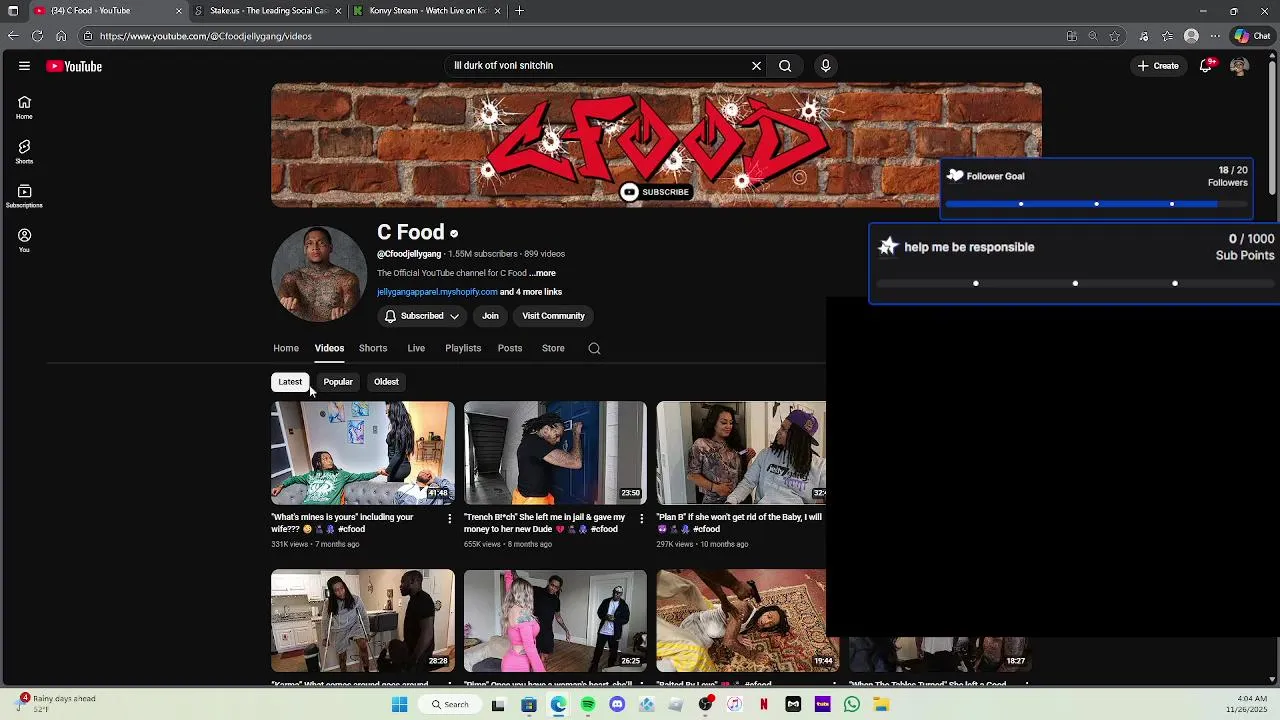This screenshot has width=1280, height=720.
Task: Select the Oldest filter chip
Action: [386, 382]
